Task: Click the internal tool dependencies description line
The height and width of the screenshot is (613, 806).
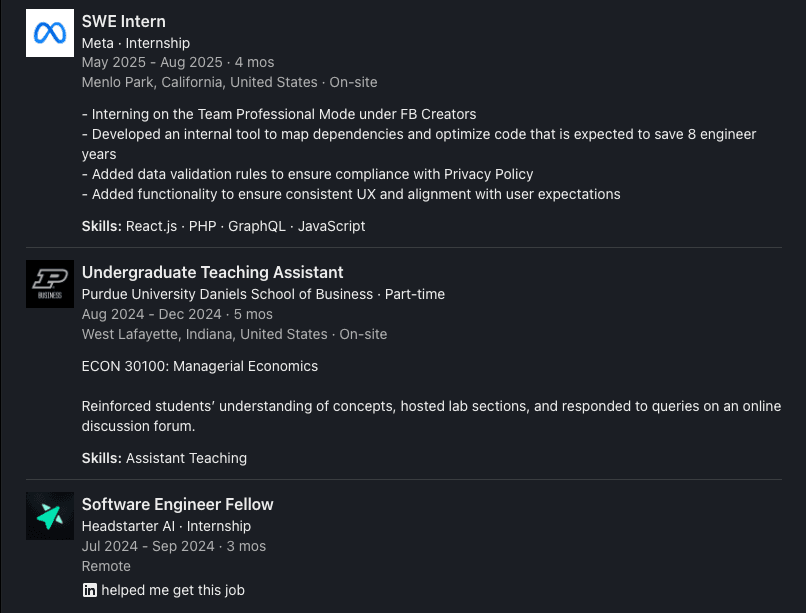Action: point(418,134)
